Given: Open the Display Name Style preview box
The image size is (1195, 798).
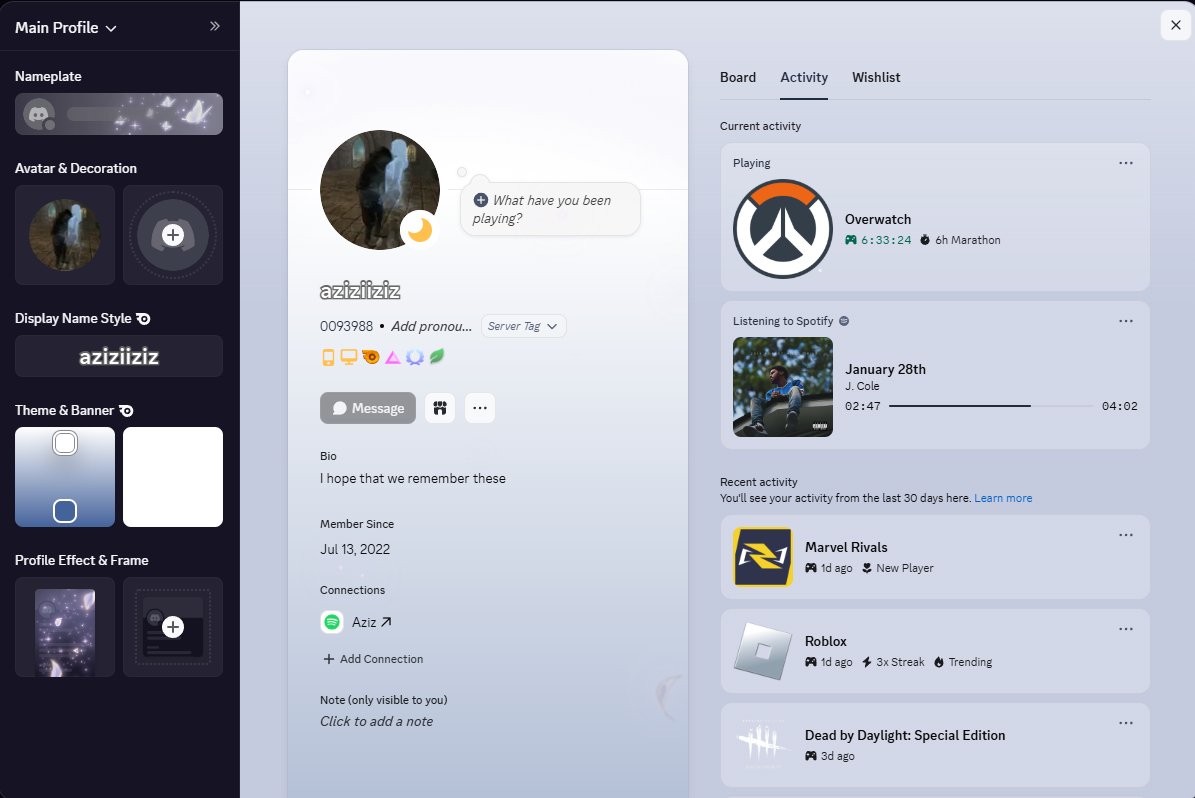Looking at the screenshot, I should 119,356.
